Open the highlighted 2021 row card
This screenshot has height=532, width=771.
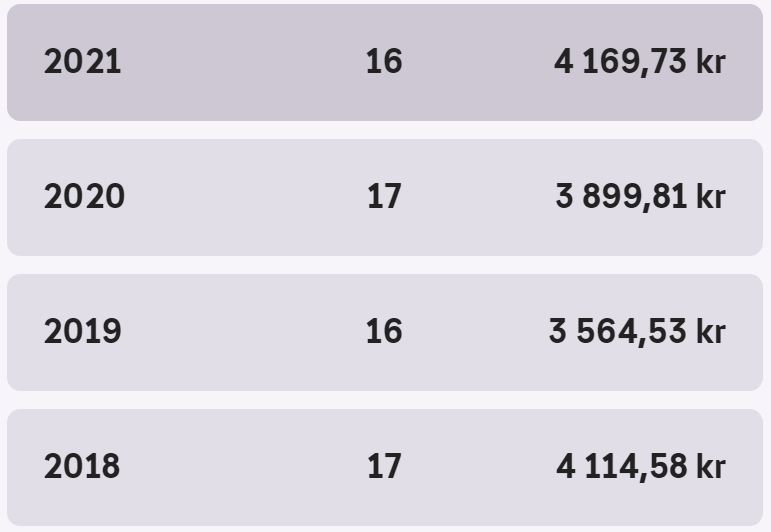[385, 62]
